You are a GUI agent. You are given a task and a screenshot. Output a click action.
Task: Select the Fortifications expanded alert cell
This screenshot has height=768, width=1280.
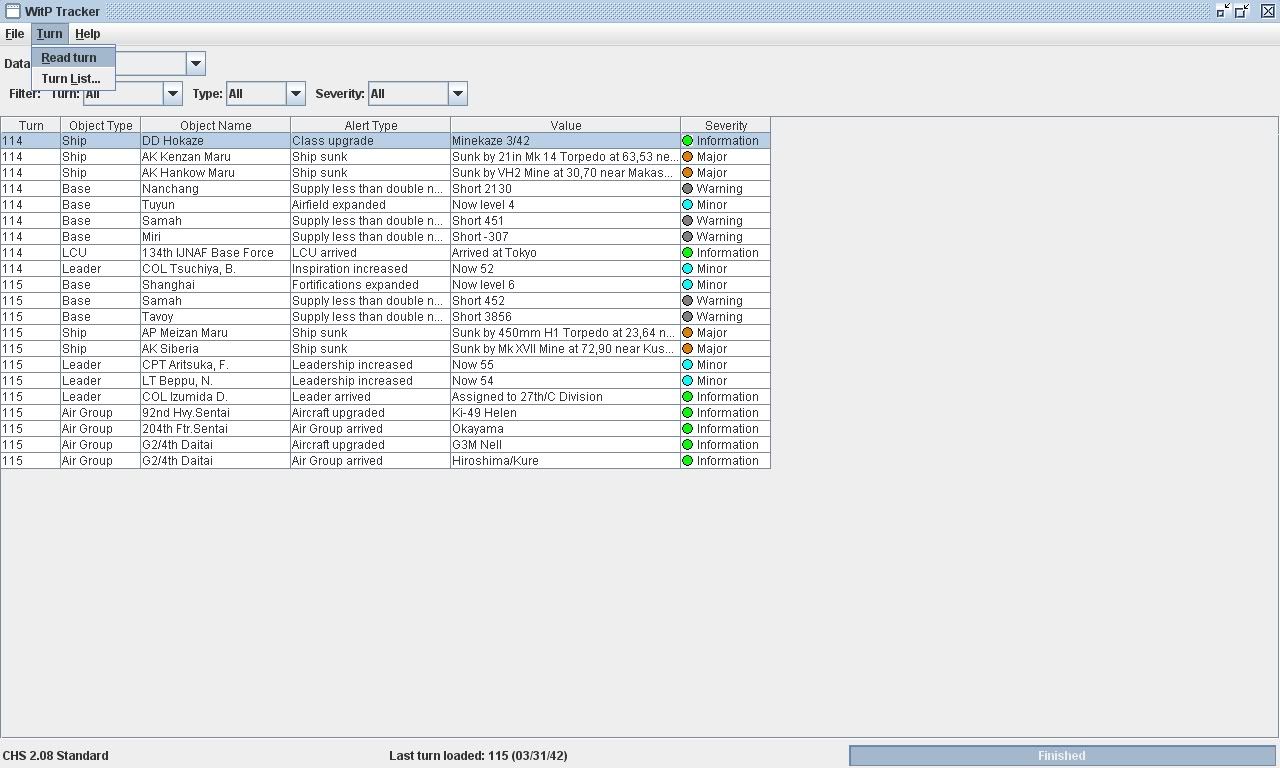(370, 285)
